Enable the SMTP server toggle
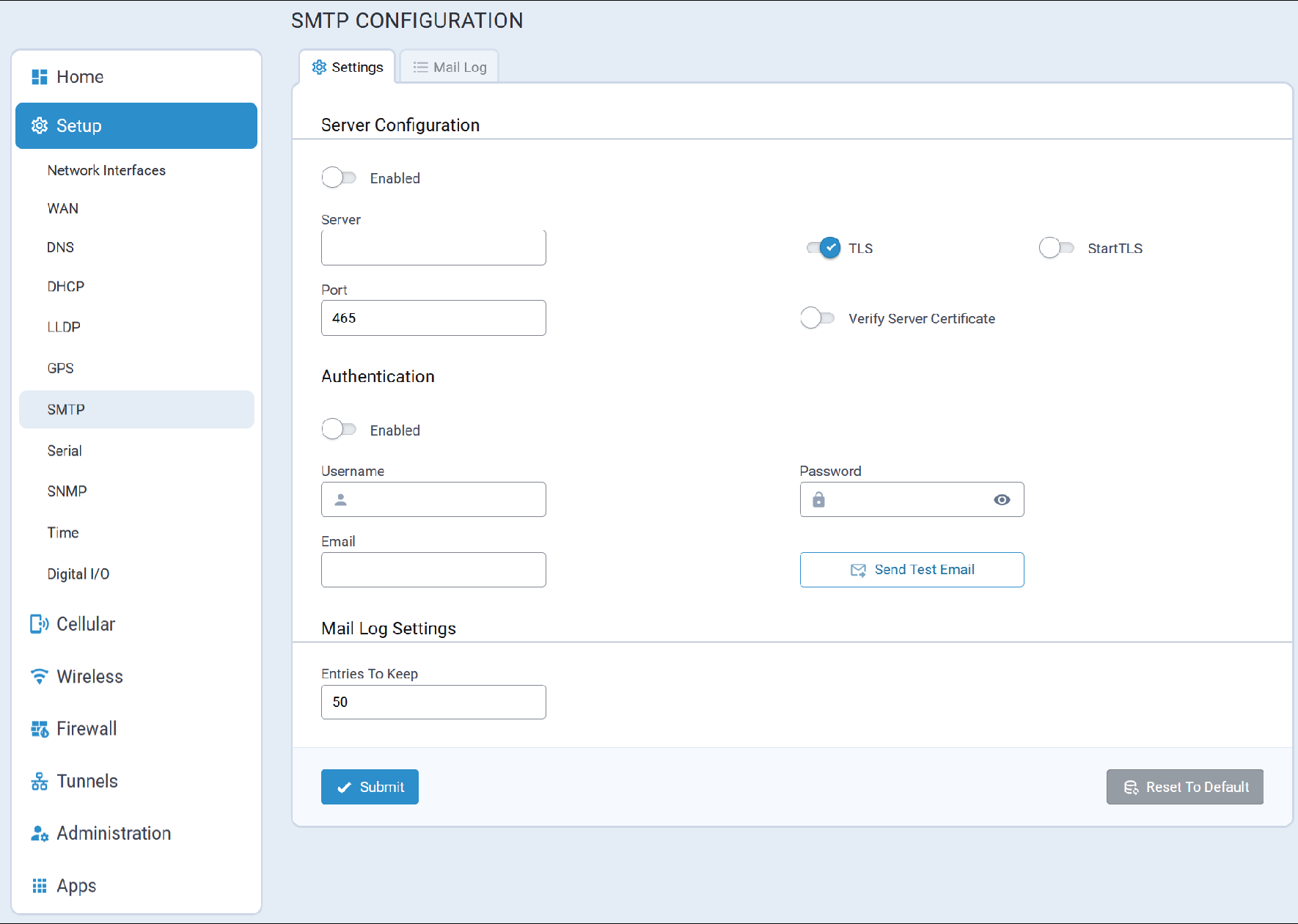The width and height of the screenshot is (1298, 924). (x=339, y=178)
